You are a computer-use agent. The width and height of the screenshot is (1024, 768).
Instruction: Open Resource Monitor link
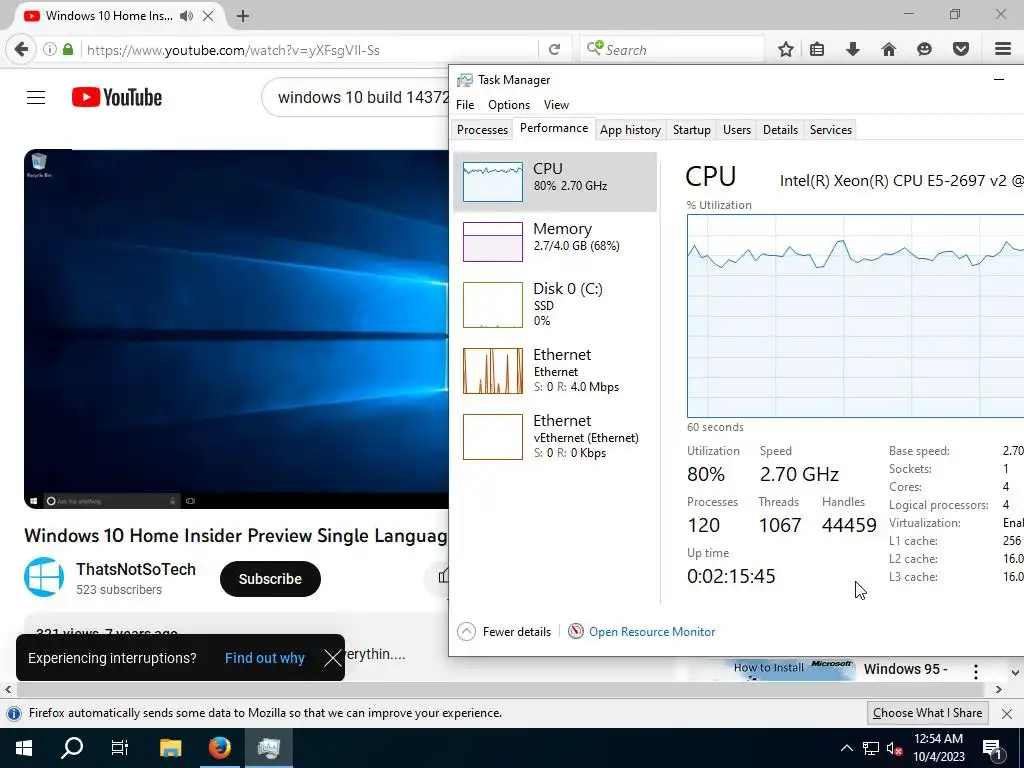(641, 632)
